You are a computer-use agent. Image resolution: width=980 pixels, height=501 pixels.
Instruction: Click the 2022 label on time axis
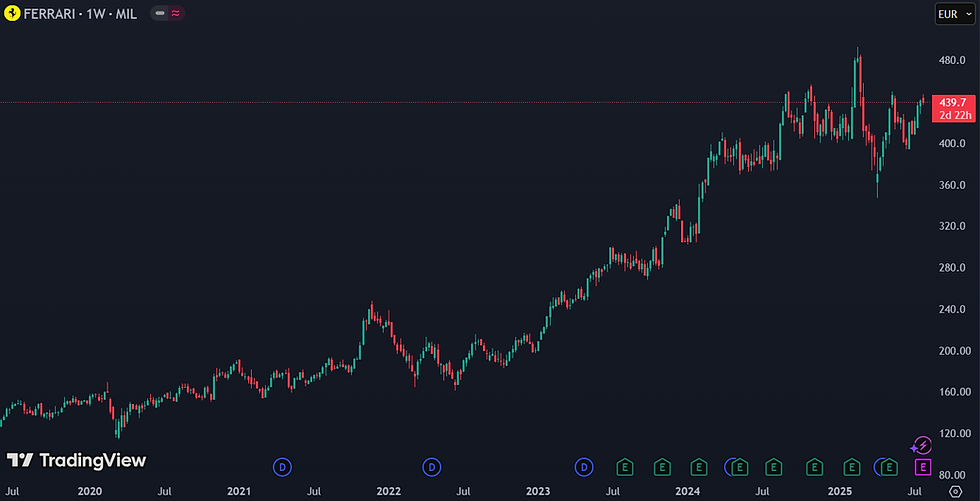388,492
